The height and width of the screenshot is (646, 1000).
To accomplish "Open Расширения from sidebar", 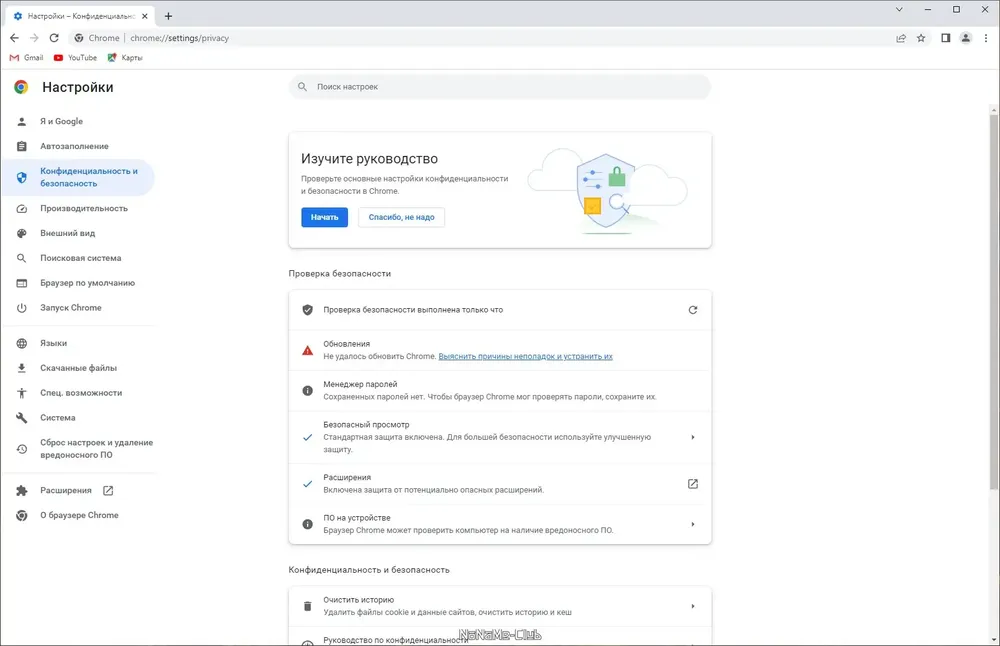I will pos(66,490).
